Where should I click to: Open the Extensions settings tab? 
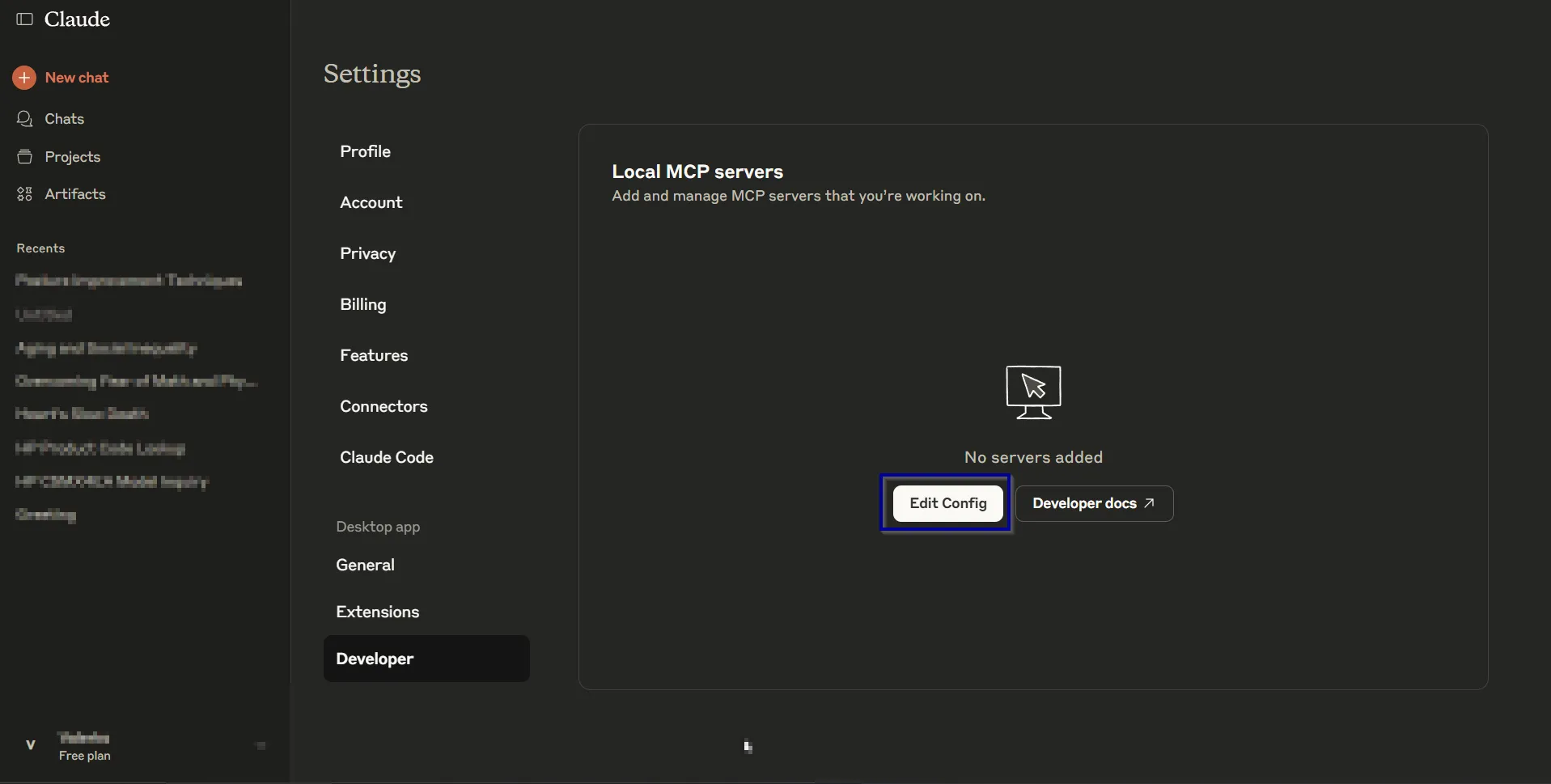[x=378, y=612]
